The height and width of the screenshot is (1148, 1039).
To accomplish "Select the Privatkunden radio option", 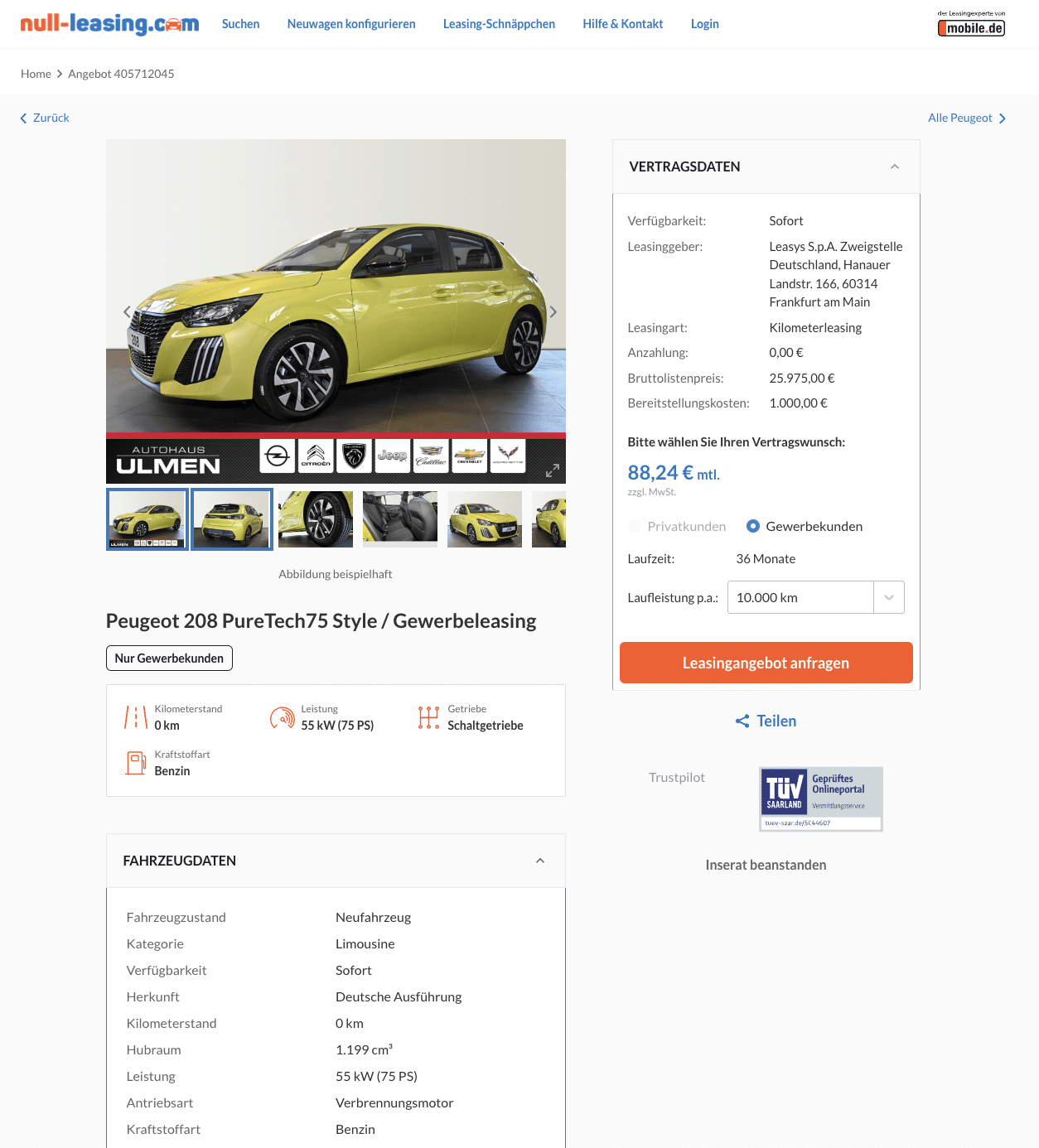I will [635, 526].
